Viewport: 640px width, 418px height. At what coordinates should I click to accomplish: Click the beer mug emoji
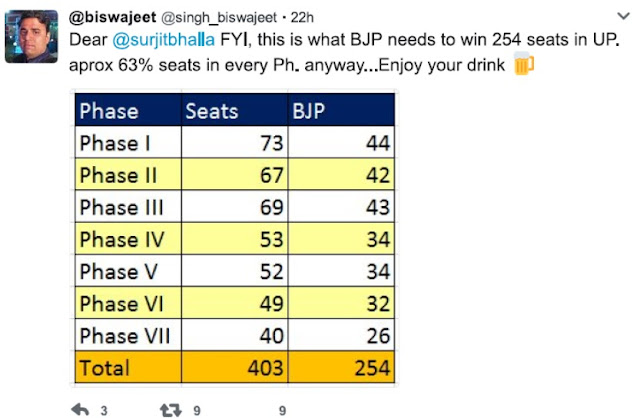[x=523, y=63]
